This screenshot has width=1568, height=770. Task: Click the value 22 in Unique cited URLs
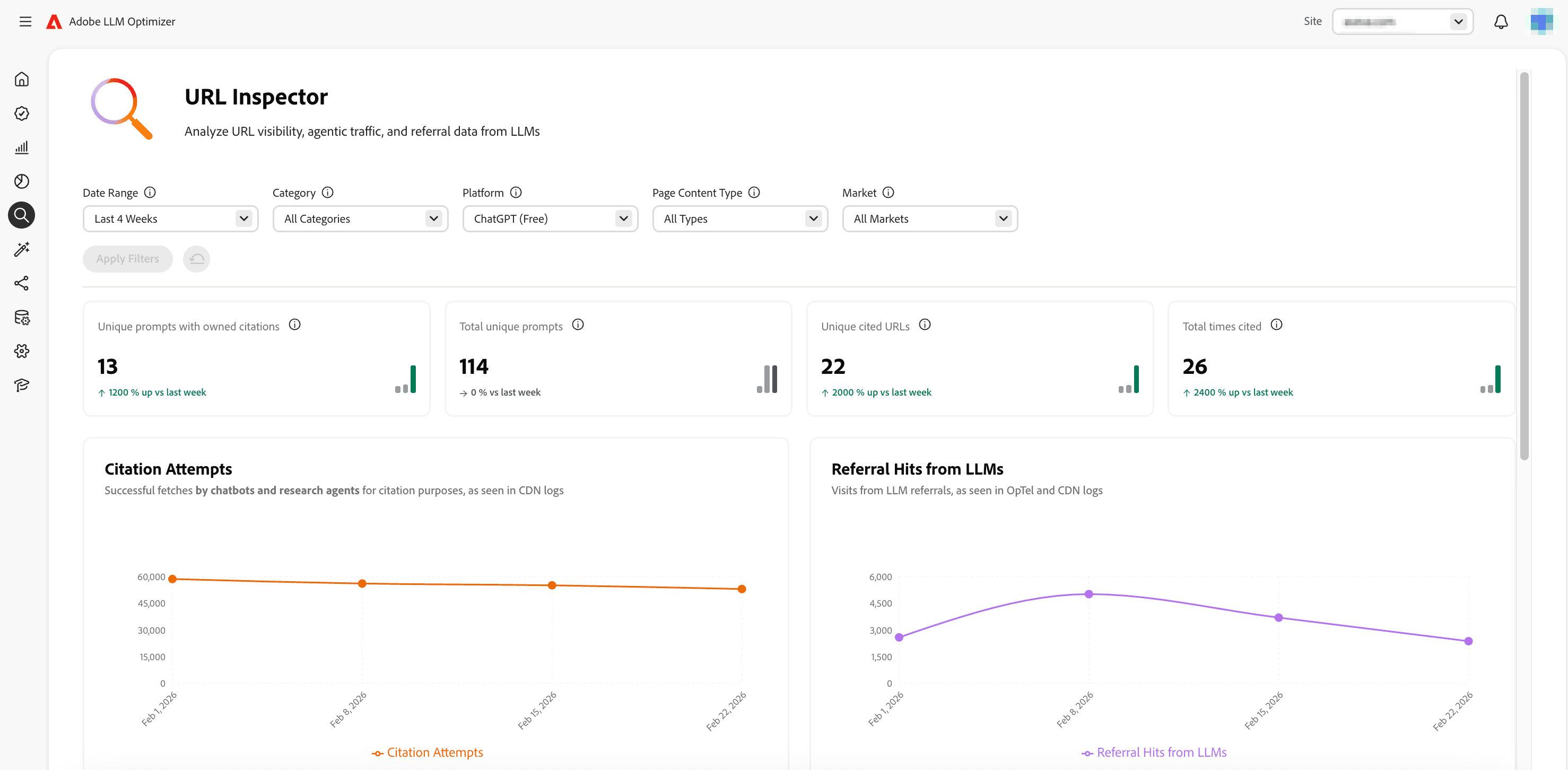(x=833, y=367)
